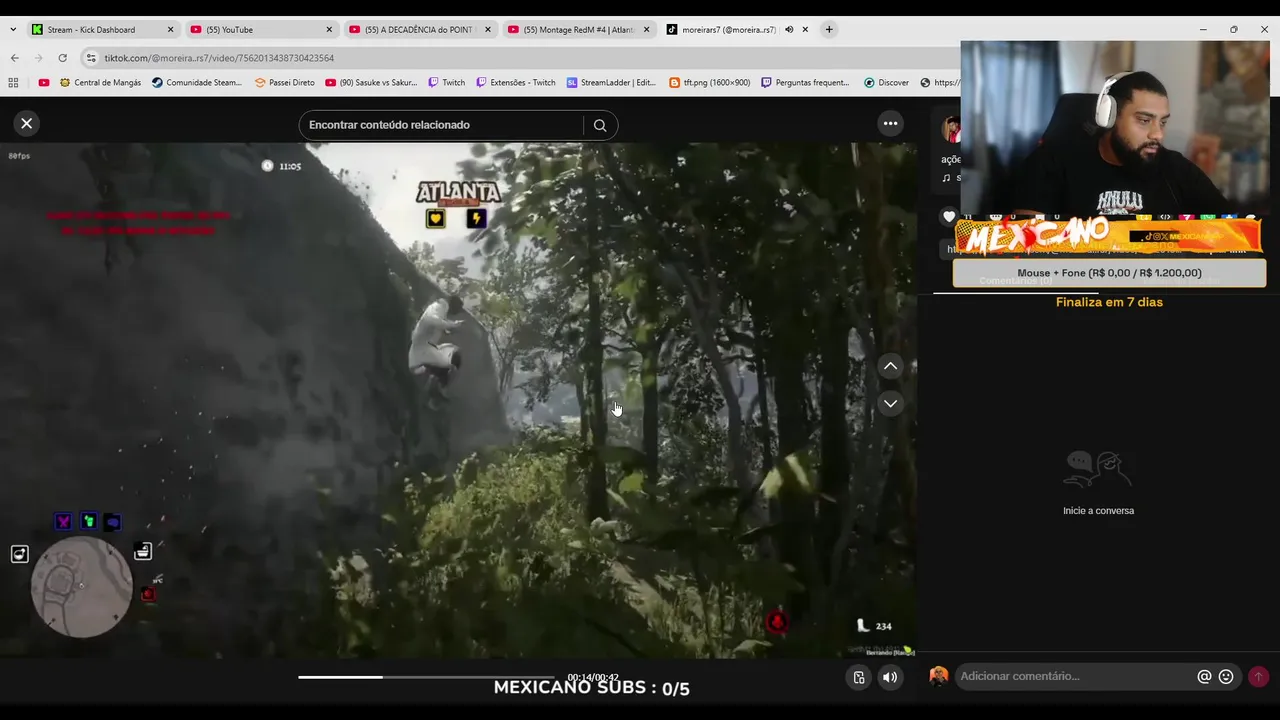The image size is (1280, 720).
Task: Close the moreirars7 TikTok tab
Action: [805, 30]
